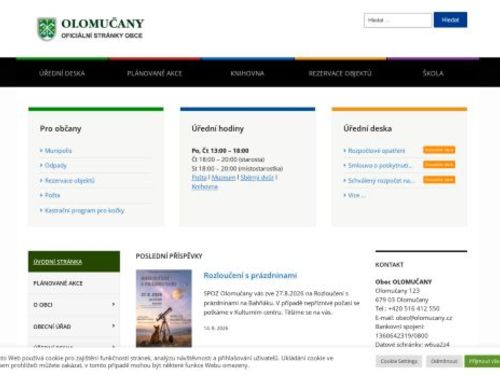Expand the O obci submenu arrow
The image size is (500, 375).
point(113,304)
